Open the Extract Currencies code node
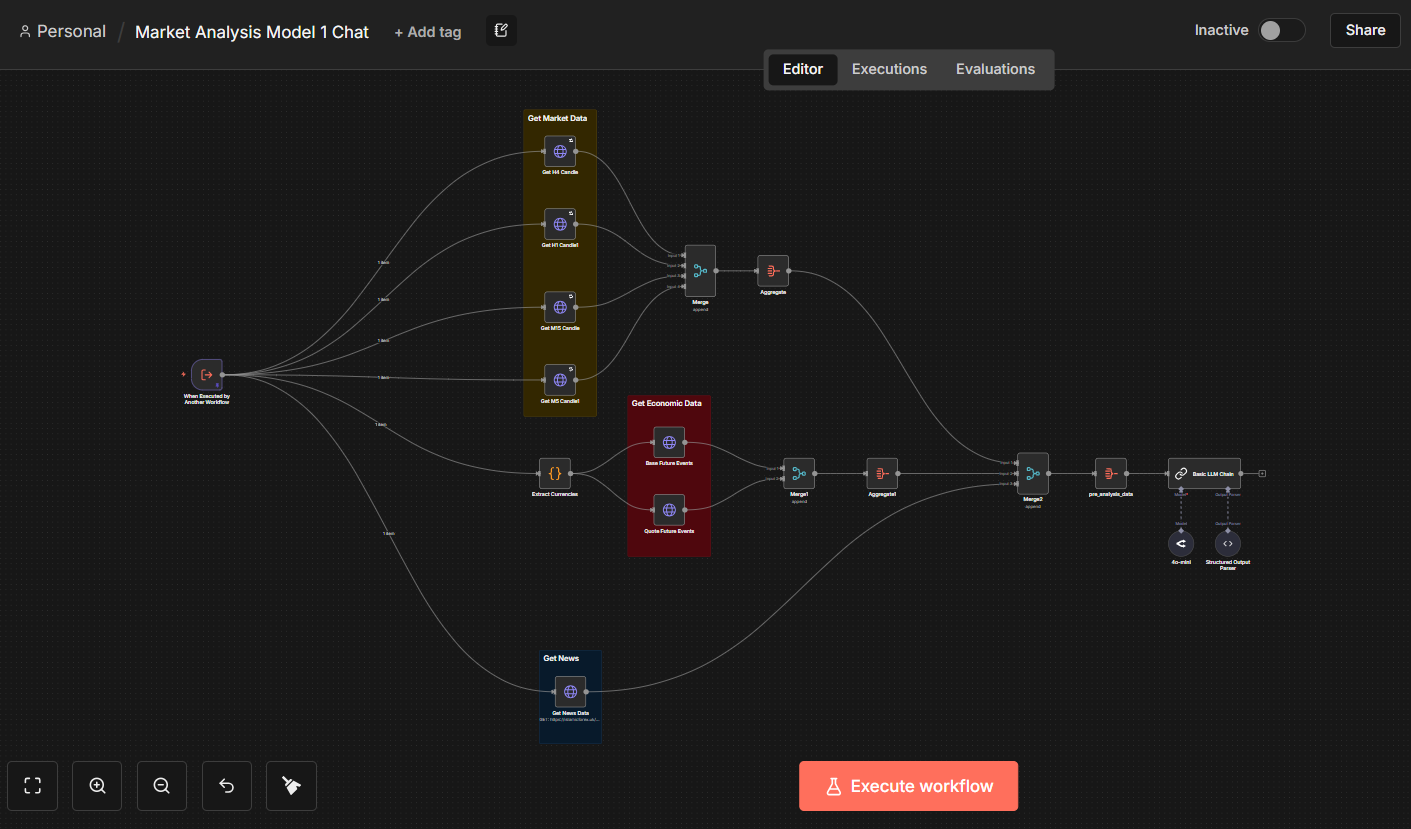This screenshot has width=1411, height=829. (x=554, y=475)
